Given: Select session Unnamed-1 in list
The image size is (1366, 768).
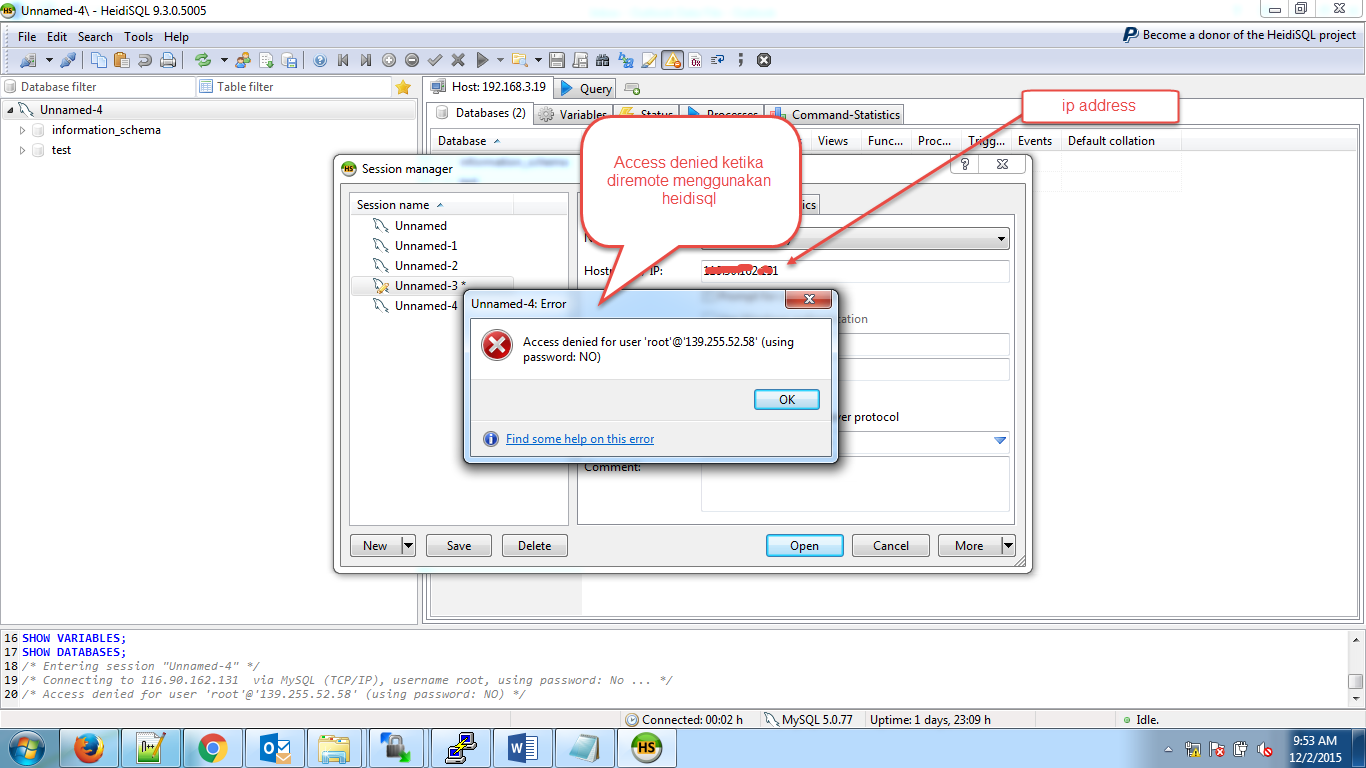Looking at the screenshot, I should click(x=426, y=246).
